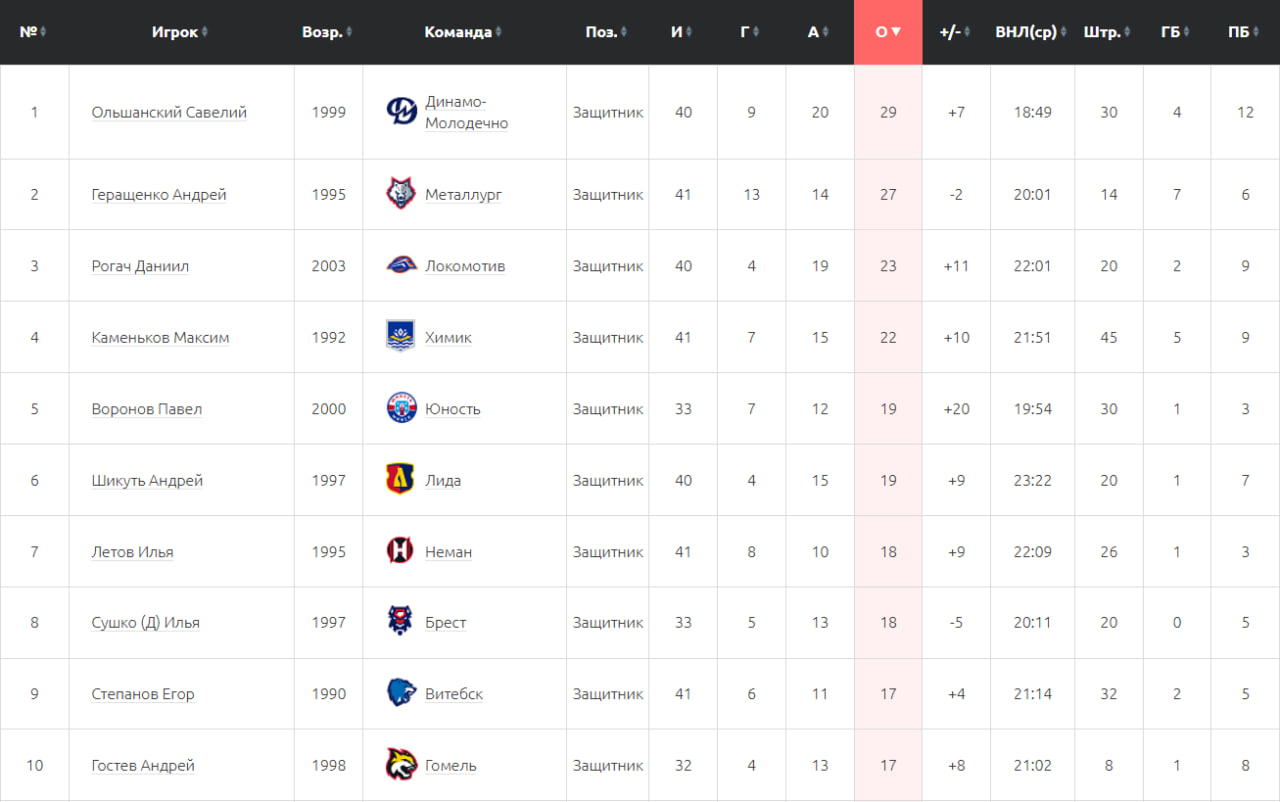This screenshot has width=1280, height=802.
Task: Open Геращенко Андрей player page
Action: (159, 194)
